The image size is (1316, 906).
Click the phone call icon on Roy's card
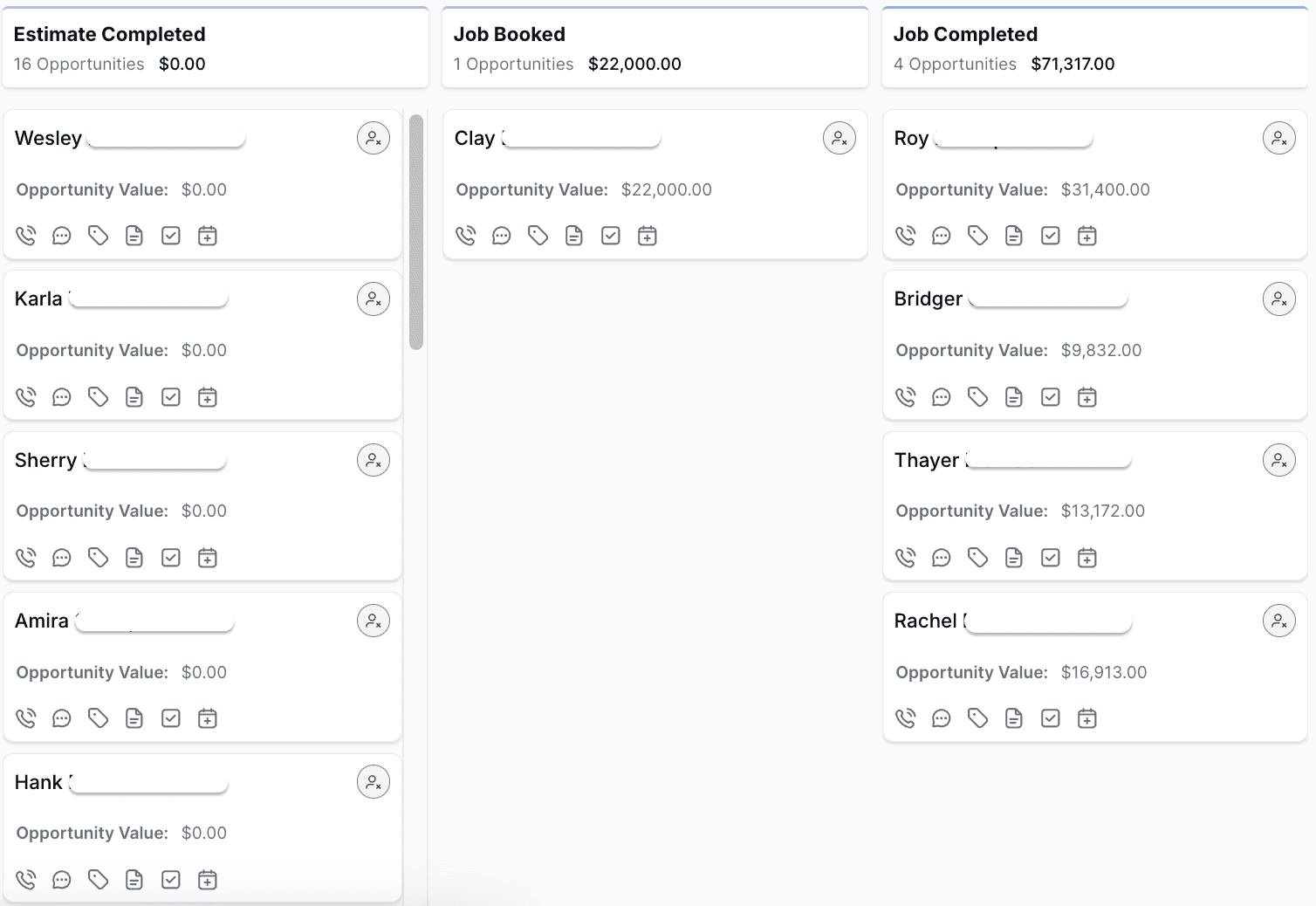click(906, 236)
